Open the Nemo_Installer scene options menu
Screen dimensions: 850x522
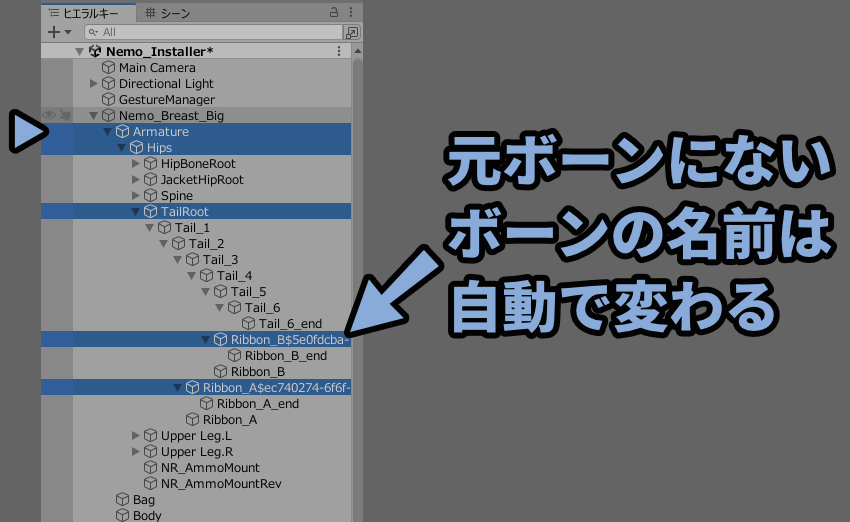[x=339, y=51]
